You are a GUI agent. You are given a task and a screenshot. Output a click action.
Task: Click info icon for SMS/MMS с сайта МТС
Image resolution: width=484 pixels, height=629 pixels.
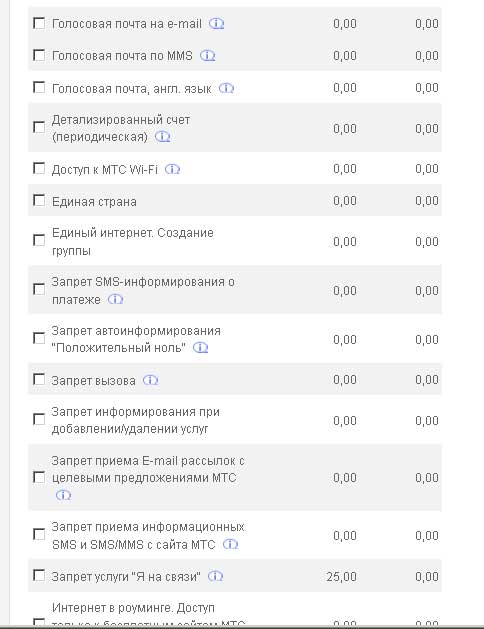coord(231,544)
